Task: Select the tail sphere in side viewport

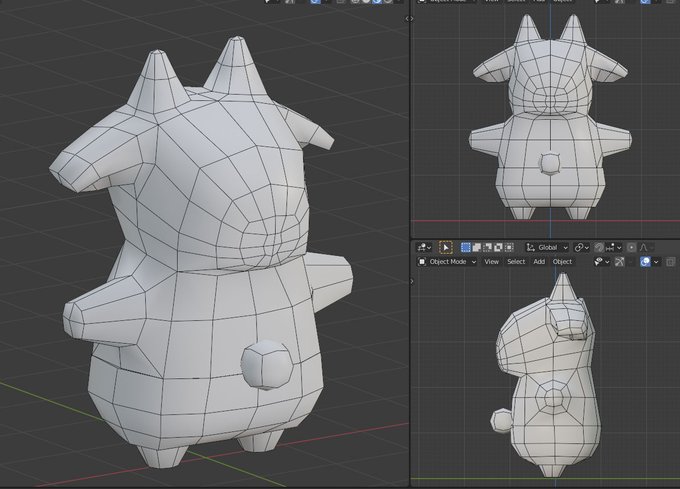Action: click(x=501, y=420)
